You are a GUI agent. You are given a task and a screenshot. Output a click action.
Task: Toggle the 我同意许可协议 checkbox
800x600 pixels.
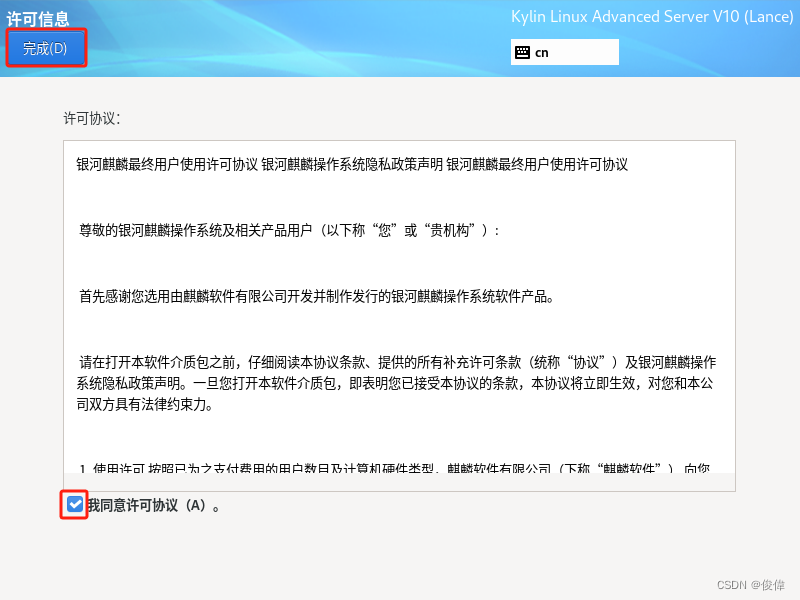pos(74,505)
